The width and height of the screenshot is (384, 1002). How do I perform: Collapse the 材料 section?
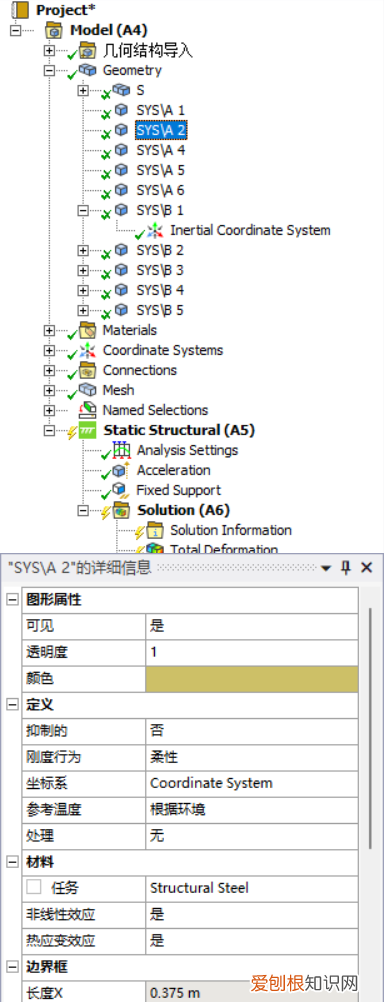(x=12, y=862)
